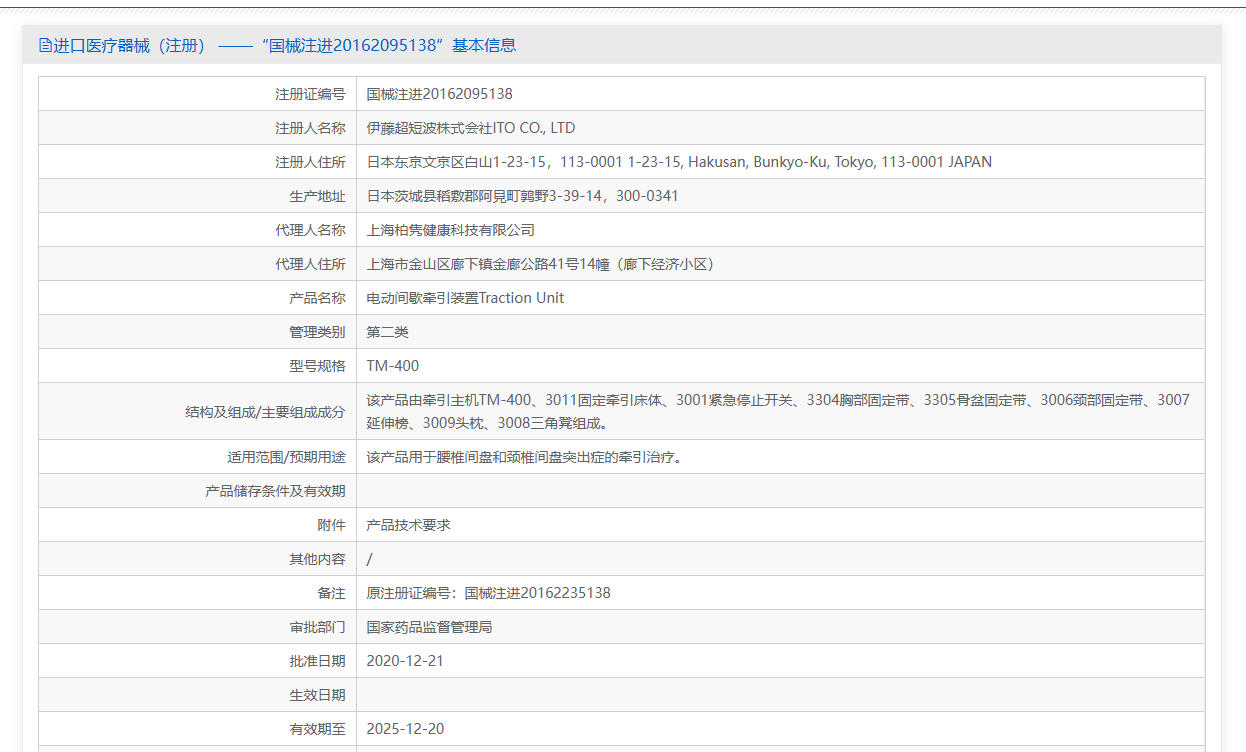This screenshot has height=752, width=1246.
Task: Click the 代理人住所 label
Action: (x=310, y=264)
